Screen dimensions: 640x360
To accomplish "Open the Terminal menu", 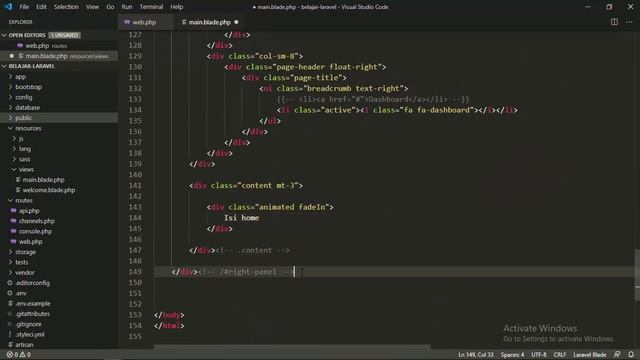I will coord(151,7).
